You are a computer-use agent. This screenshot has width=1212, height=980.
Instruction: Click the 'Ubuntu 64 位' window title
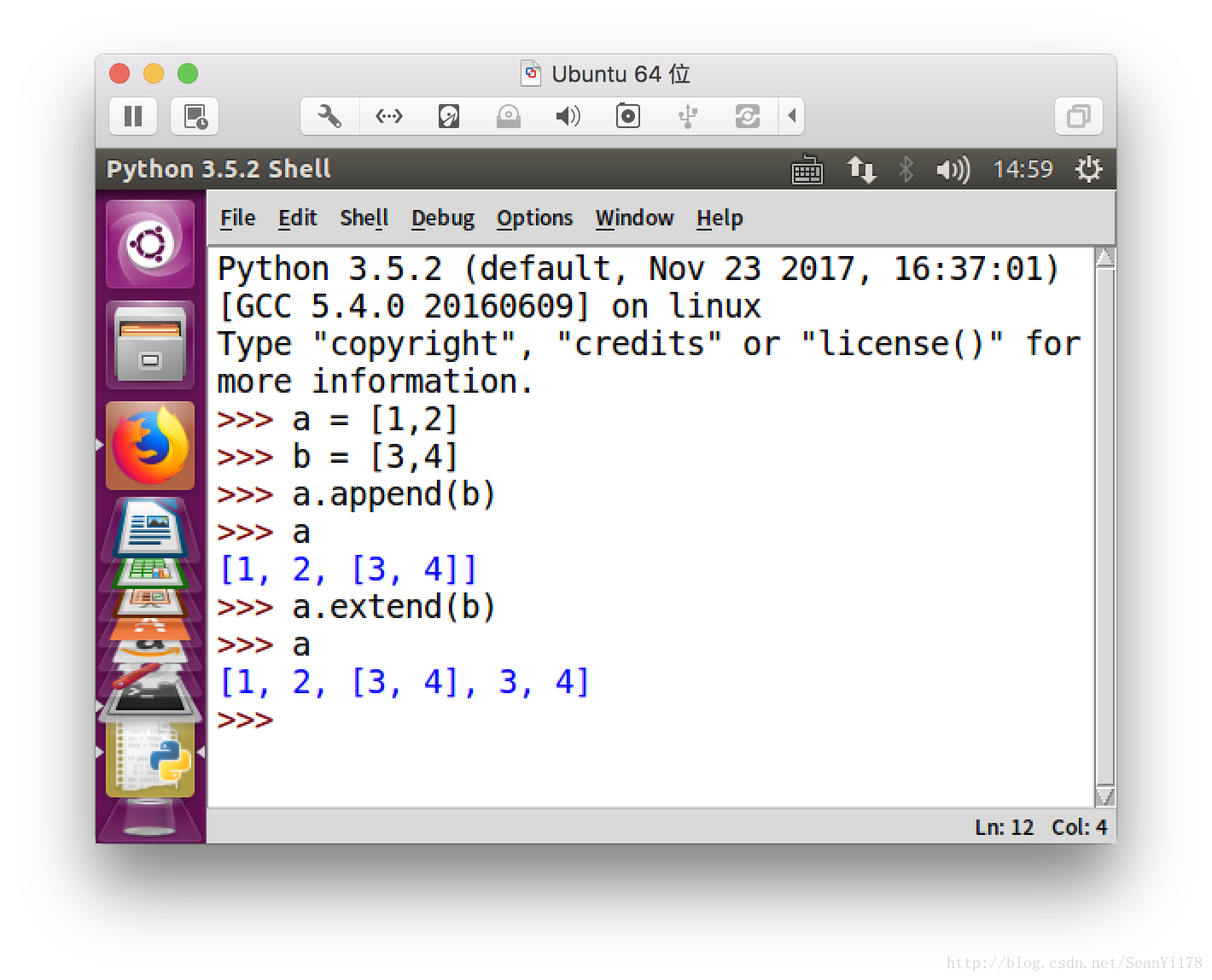click(621, 74)
